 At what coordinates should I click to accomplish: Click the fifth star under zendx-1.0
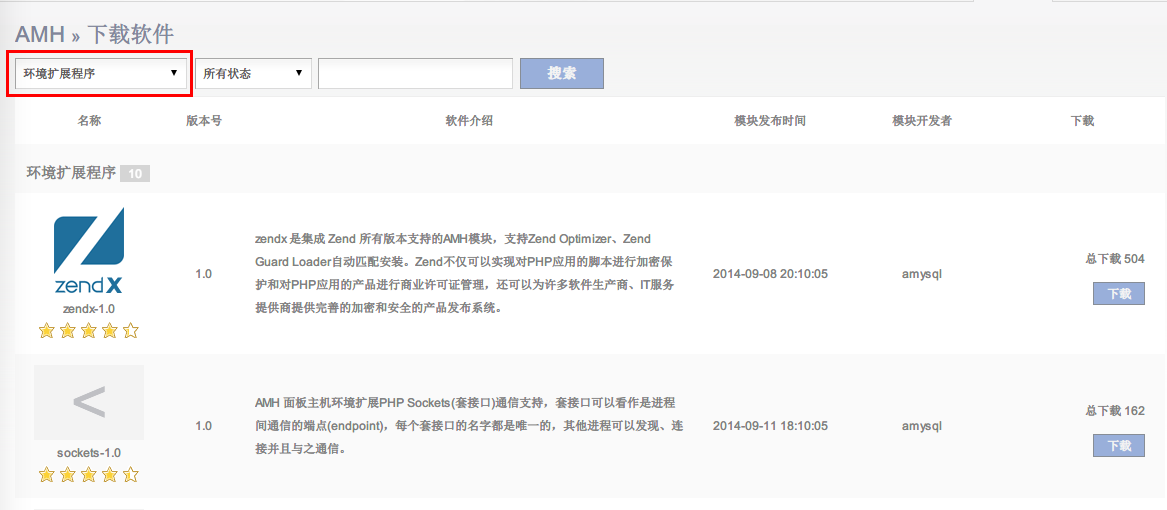point(130,331)
